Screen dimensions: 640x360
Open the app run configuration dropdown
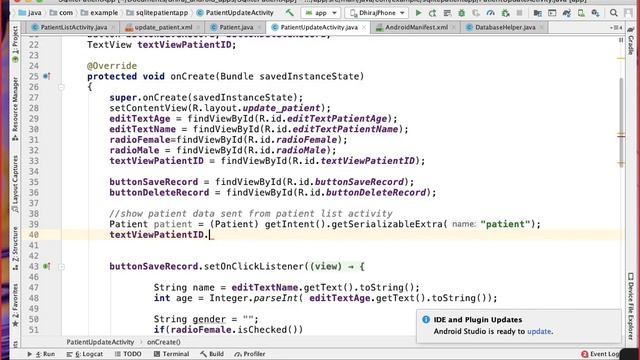[x=321, y=13]
